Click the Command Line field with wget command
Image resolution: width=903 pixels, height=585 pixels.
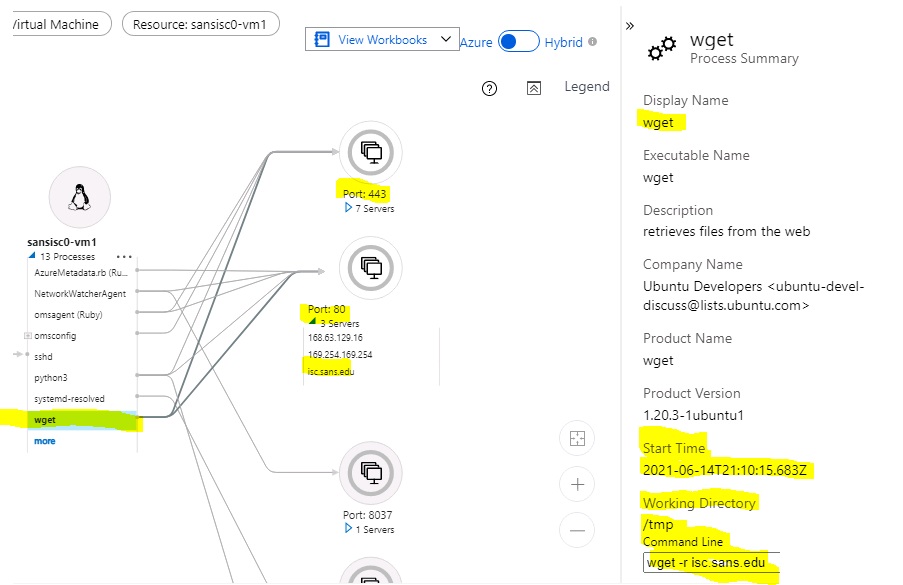click(x=711, y=563)
